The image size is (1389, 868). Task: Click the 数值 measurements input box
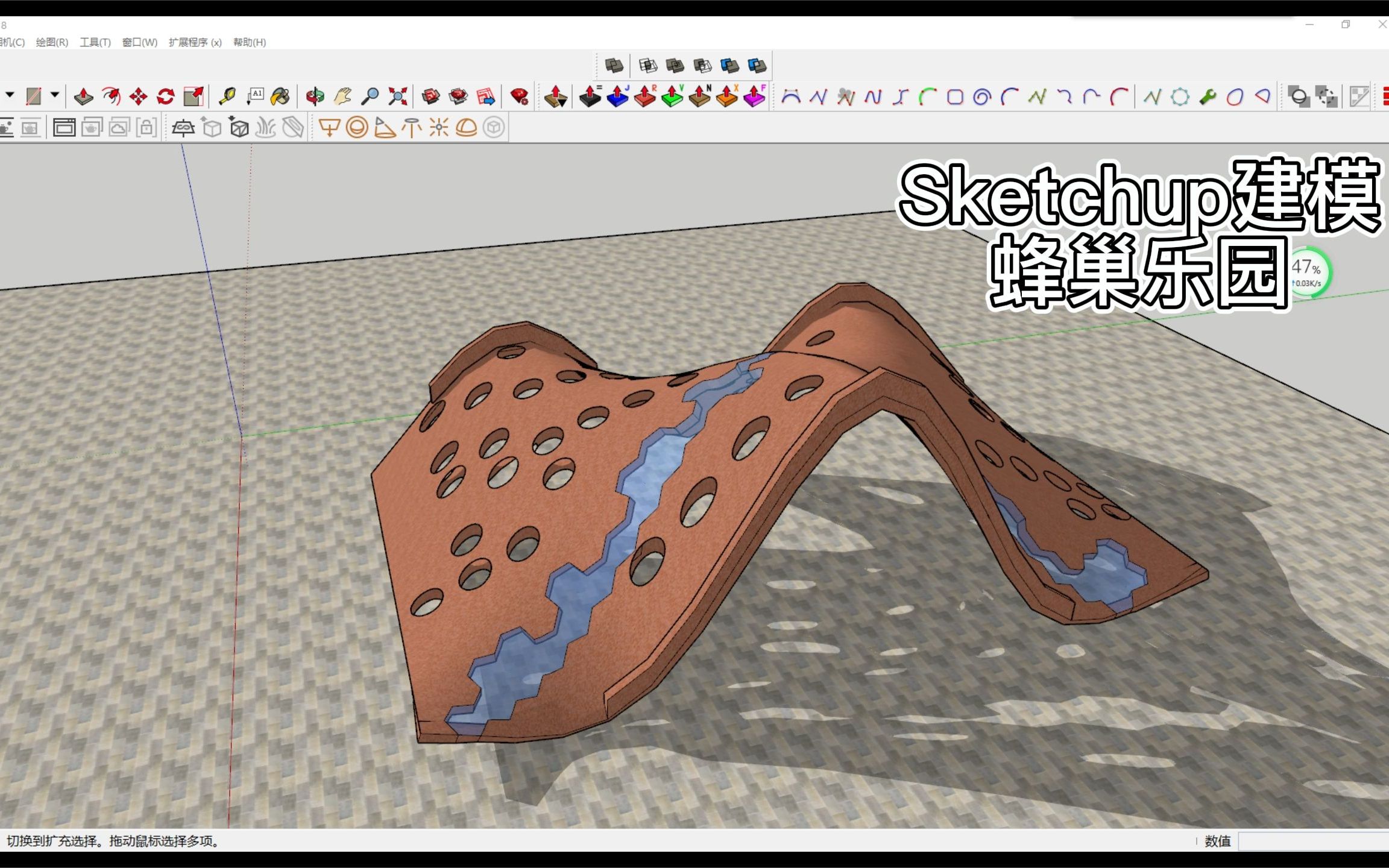(1314, 841)
